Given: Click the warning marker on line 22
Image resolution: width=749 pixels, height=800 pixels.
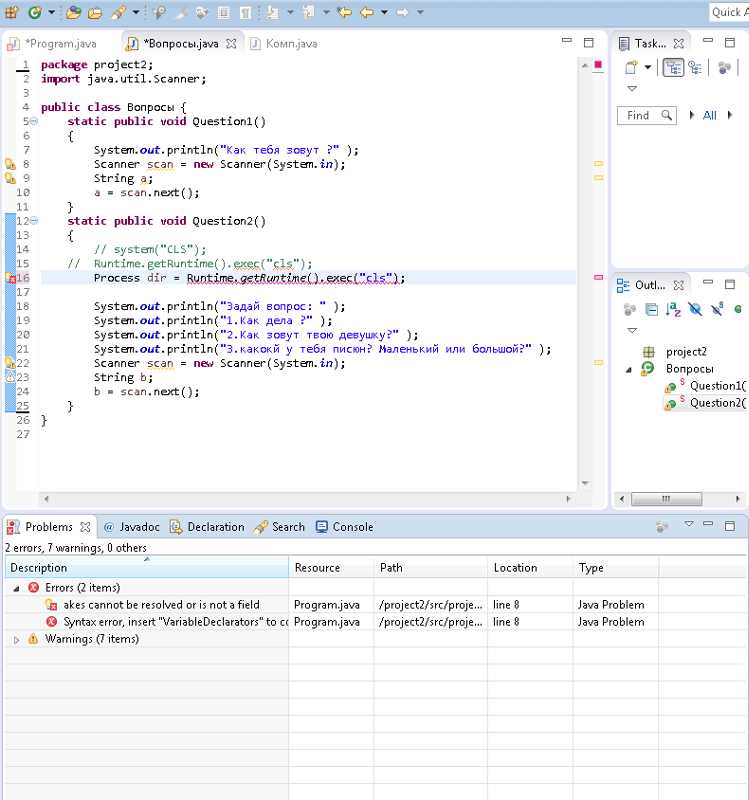Looking at the screenshot, I should point(10,363).
